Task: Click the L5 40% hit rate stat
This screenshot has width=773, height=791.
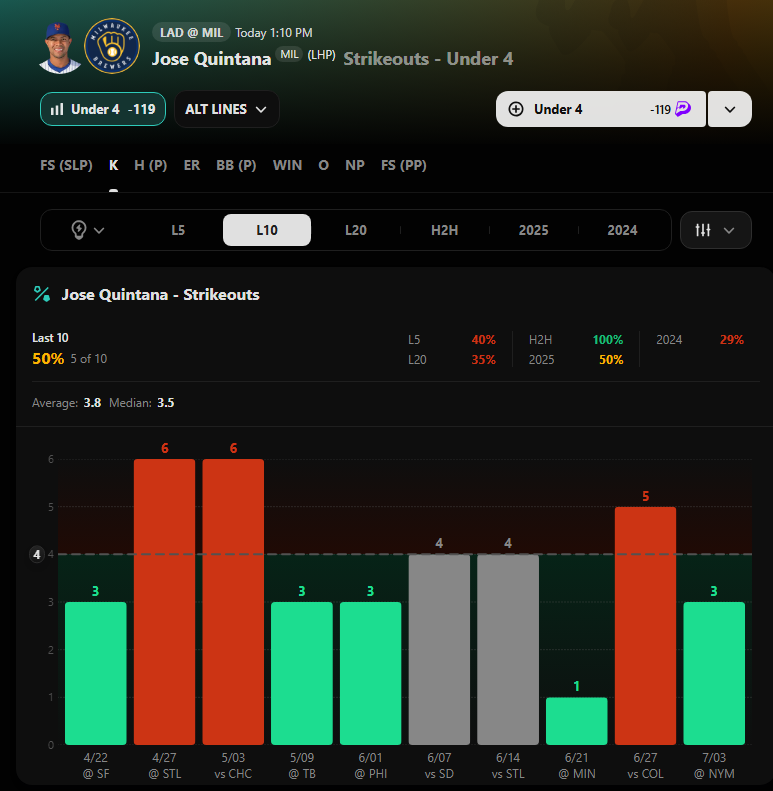Action: [x=452, y=340]
